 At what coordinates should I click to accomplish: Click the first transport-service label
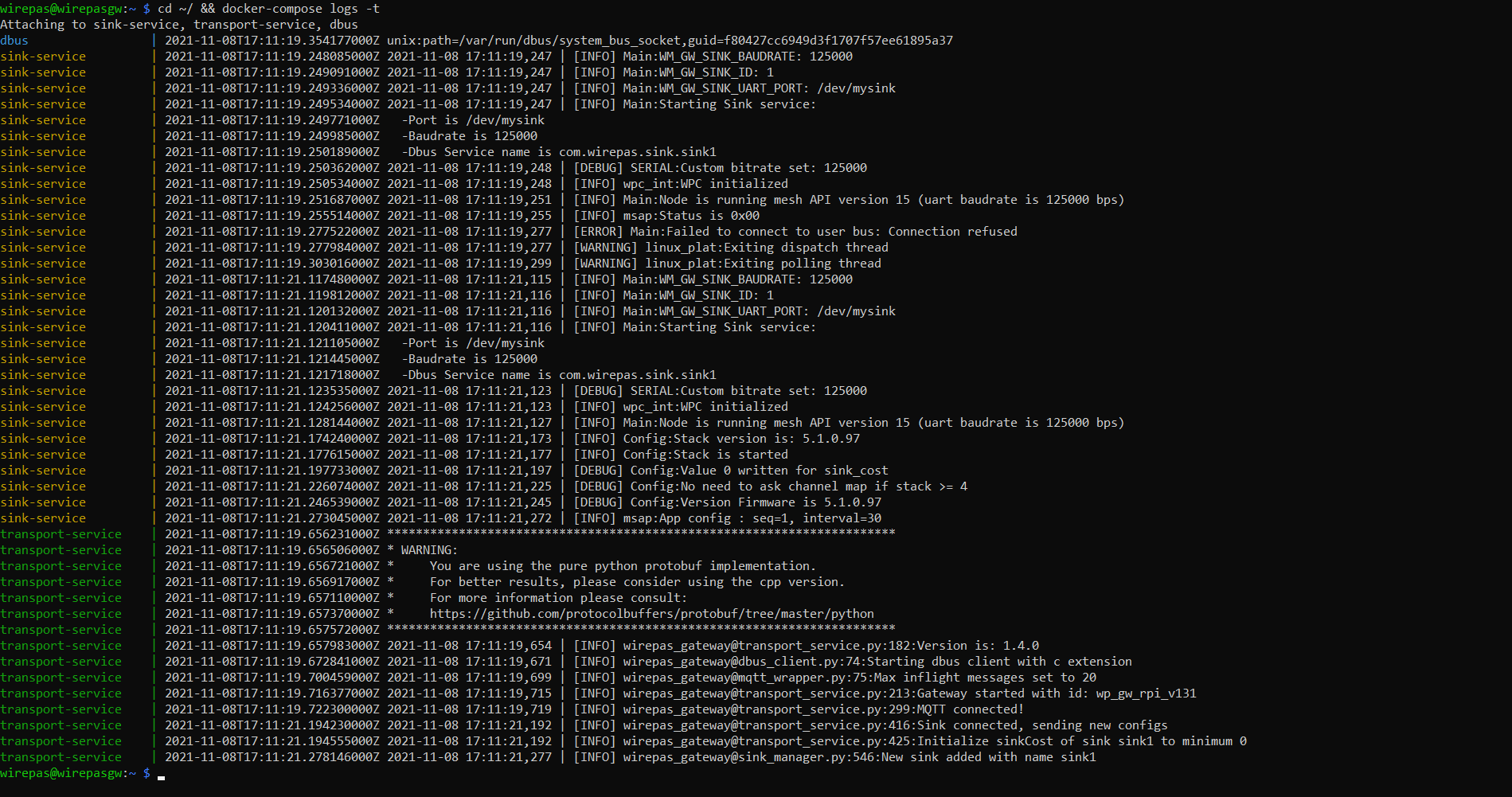pyautogui.click(x=61, y=534)
